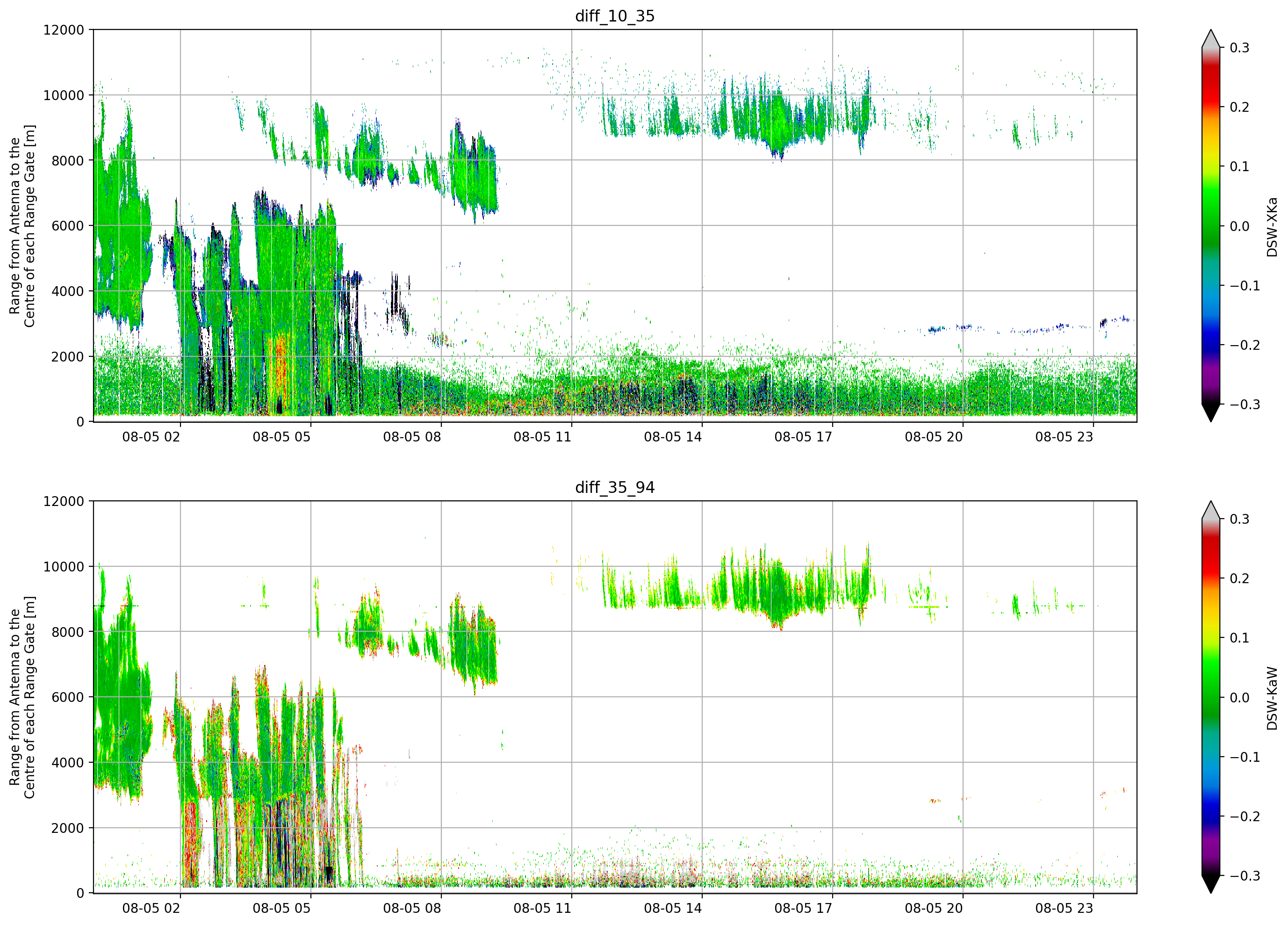Click the 08-05 05 x-tick label under diff_35_94
Image resolution: width=1288 pixels, height=925 pixels.
pos(282,908)
